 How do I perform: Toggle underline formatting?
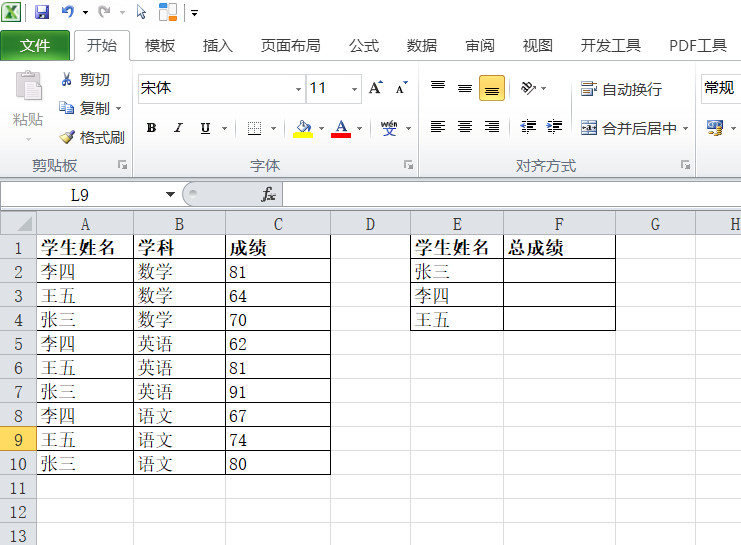click(205, 128)
